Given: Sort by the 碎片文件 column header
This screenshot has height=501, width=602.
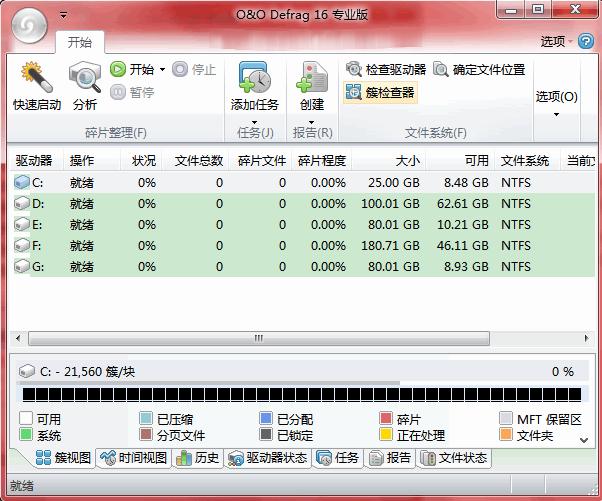Looking at the screenshot, I should [x=260, y=160].
